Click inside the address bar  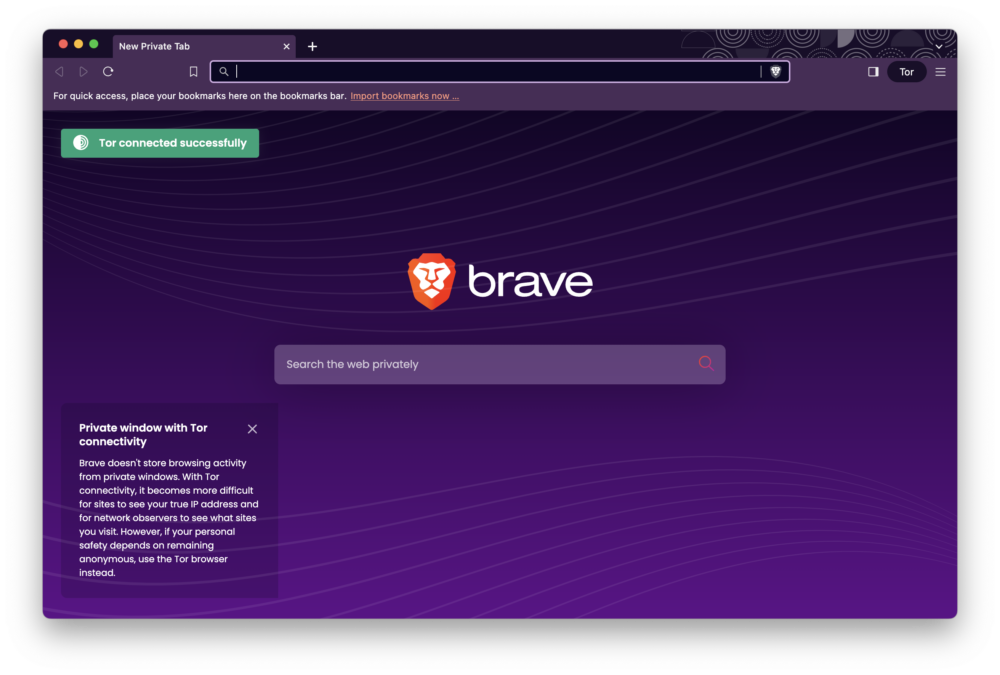point(450,71)
